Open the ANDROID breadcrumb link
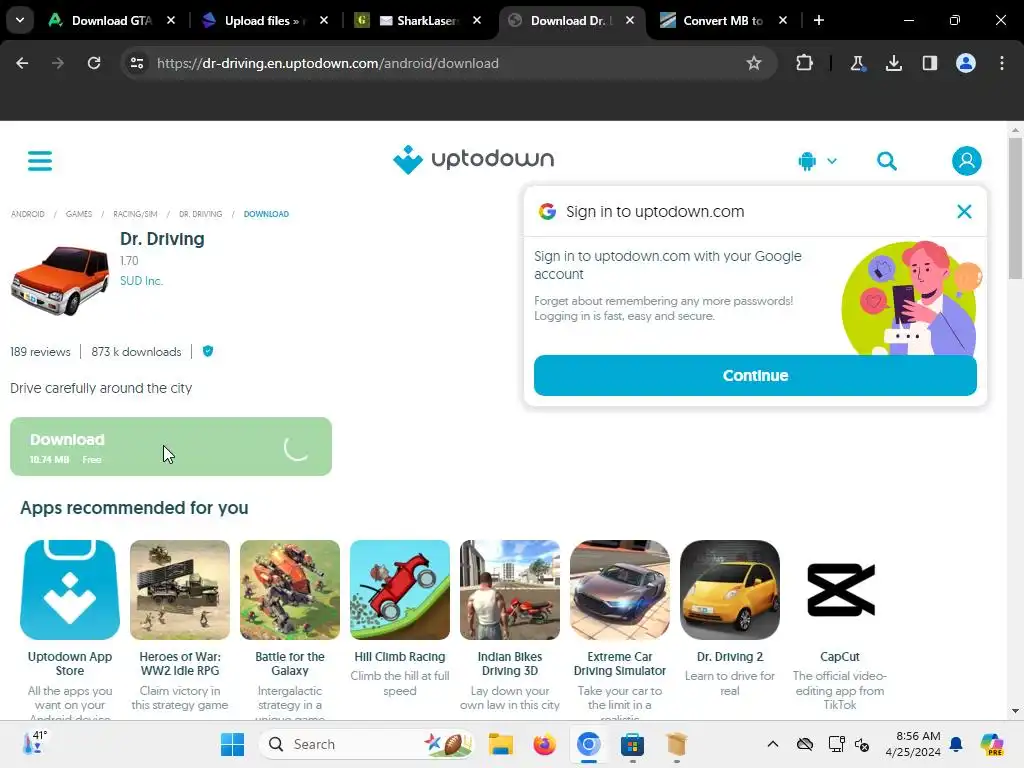 click(x=27, y=214)
